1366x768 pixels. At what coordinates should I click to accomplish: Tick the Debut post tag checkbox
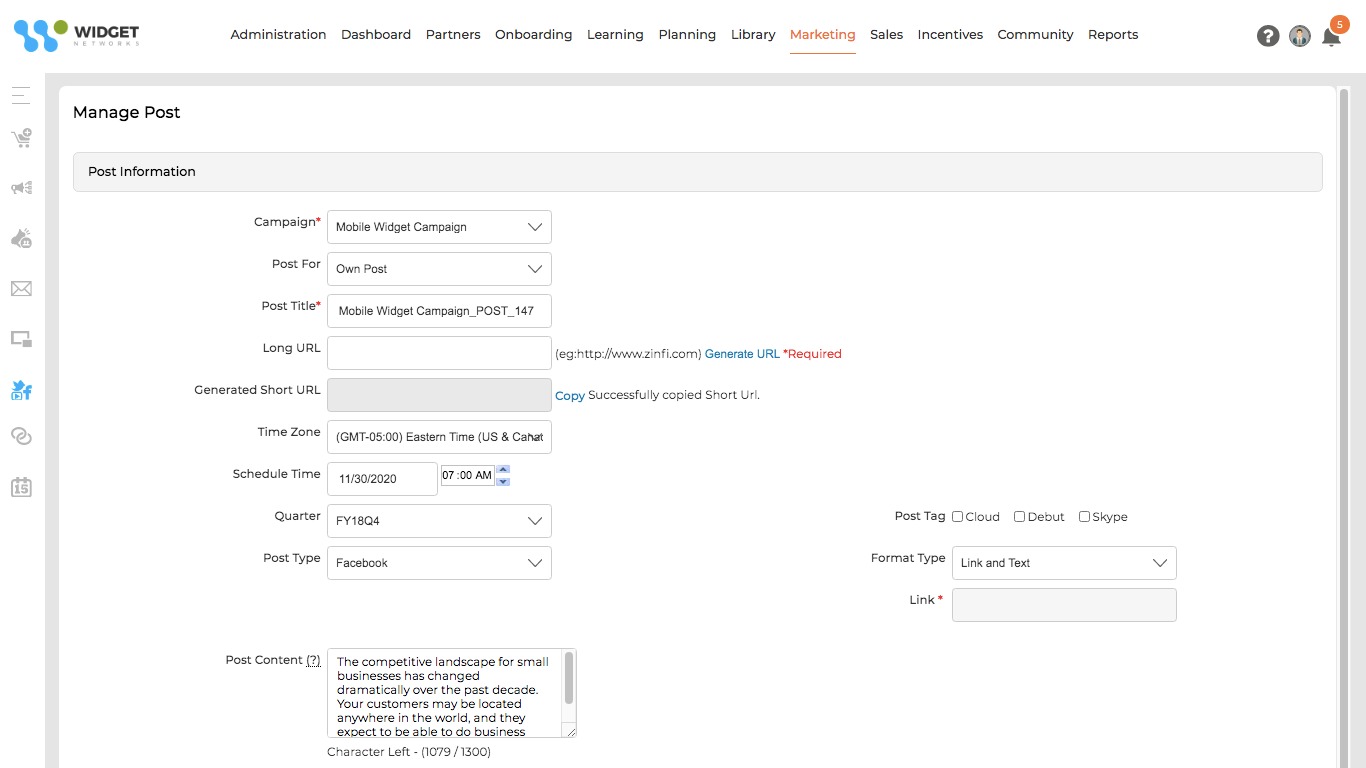[1019, 517]
